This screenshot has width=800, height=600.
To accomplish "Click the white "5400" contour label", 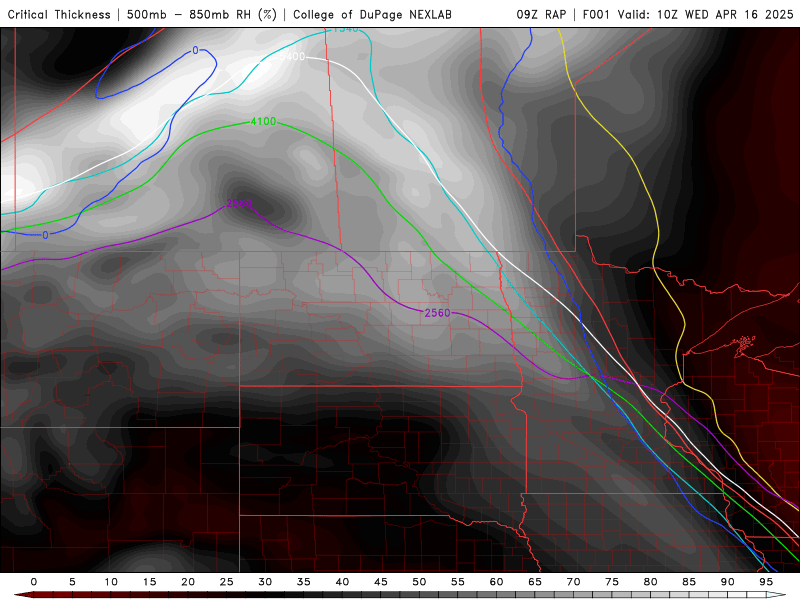I will tap(292, 57).
